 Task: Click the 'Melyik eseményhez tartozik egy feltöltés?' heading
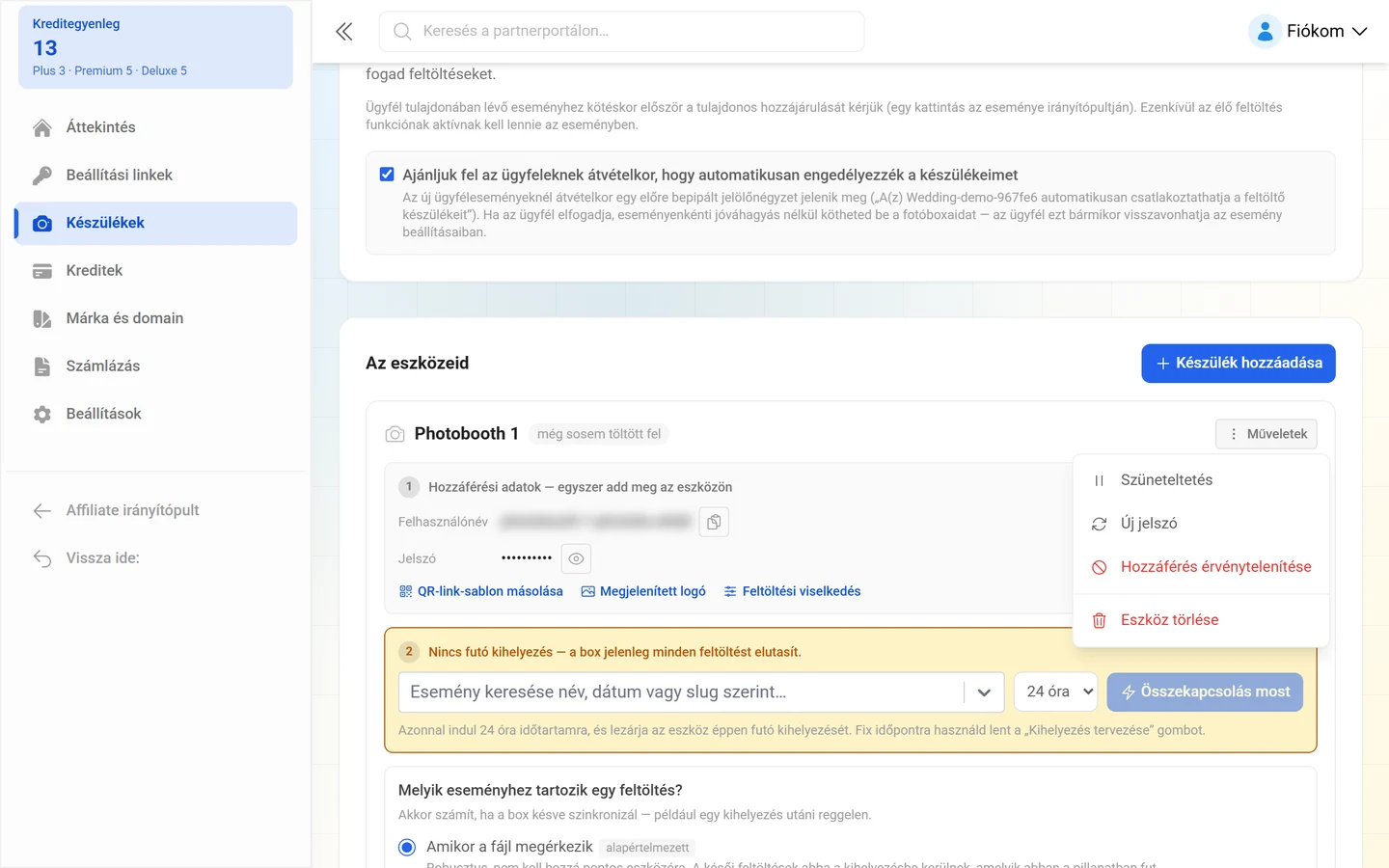pos(540,791)
